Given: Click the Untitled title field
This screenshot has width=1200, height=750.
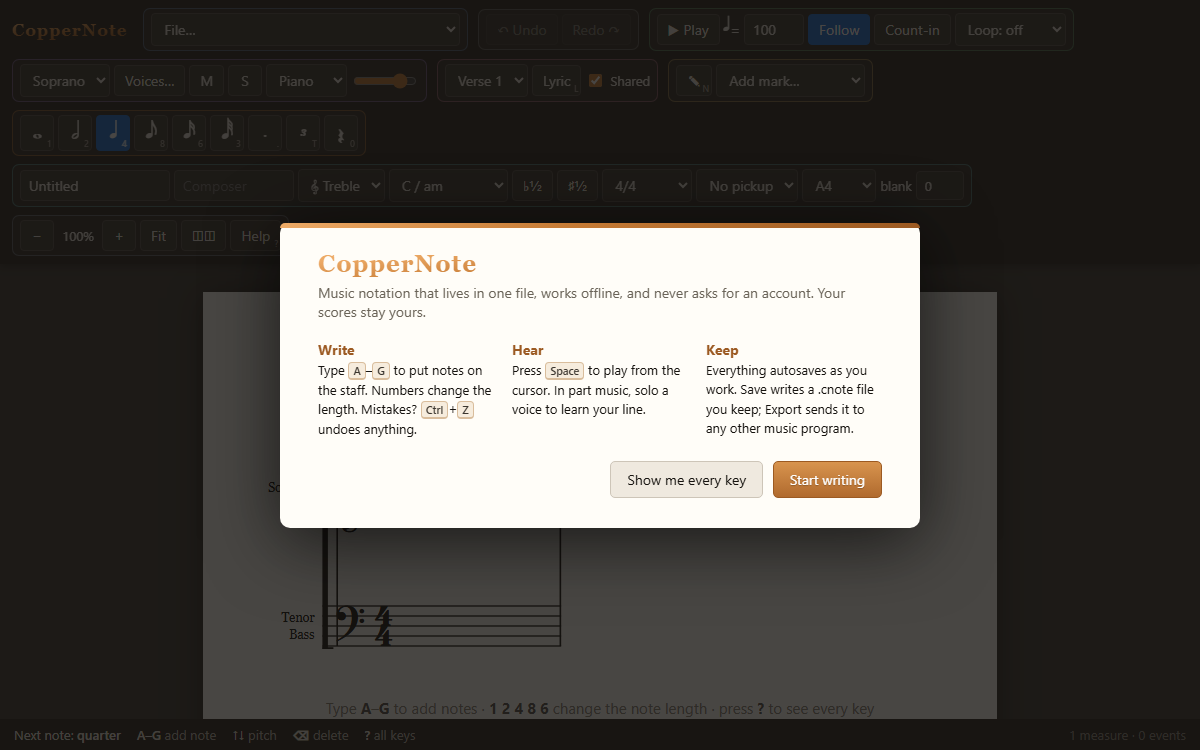Looking at the screenshot, I should click(95, 186).
